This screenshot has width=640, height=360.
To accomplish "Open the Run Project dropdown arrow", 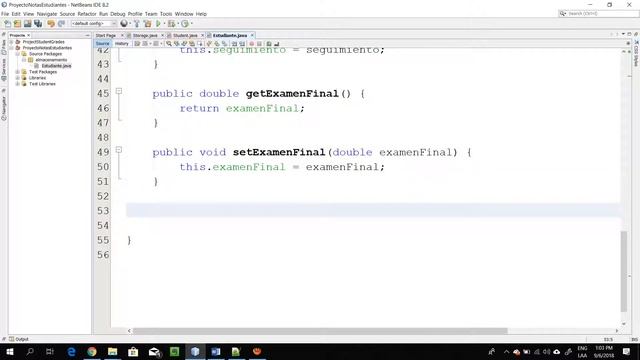I will coord(164,24).
